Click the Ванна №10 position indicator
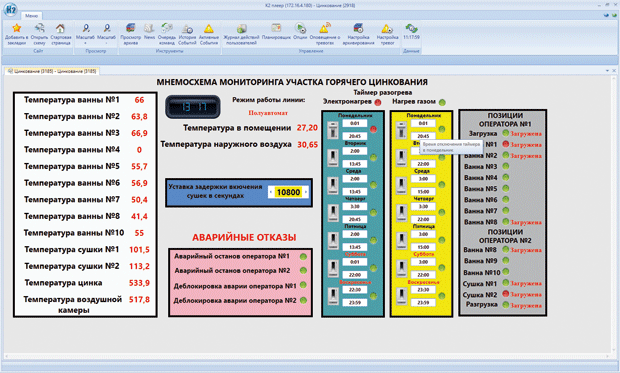This screenshot has width=620, height=373. pyautogui.click(x=505, y=272)
